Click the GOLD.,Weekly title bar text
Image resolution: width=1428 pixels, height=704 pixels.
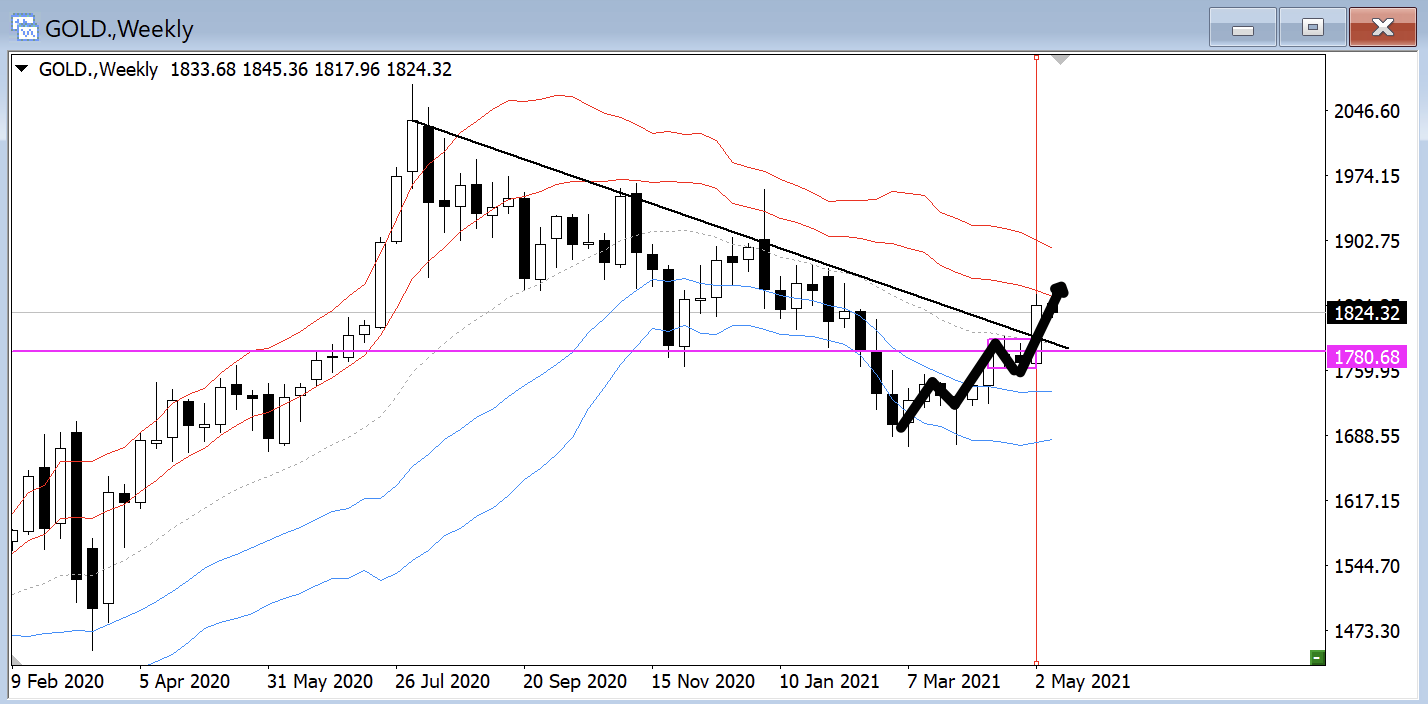pos(119,29)
